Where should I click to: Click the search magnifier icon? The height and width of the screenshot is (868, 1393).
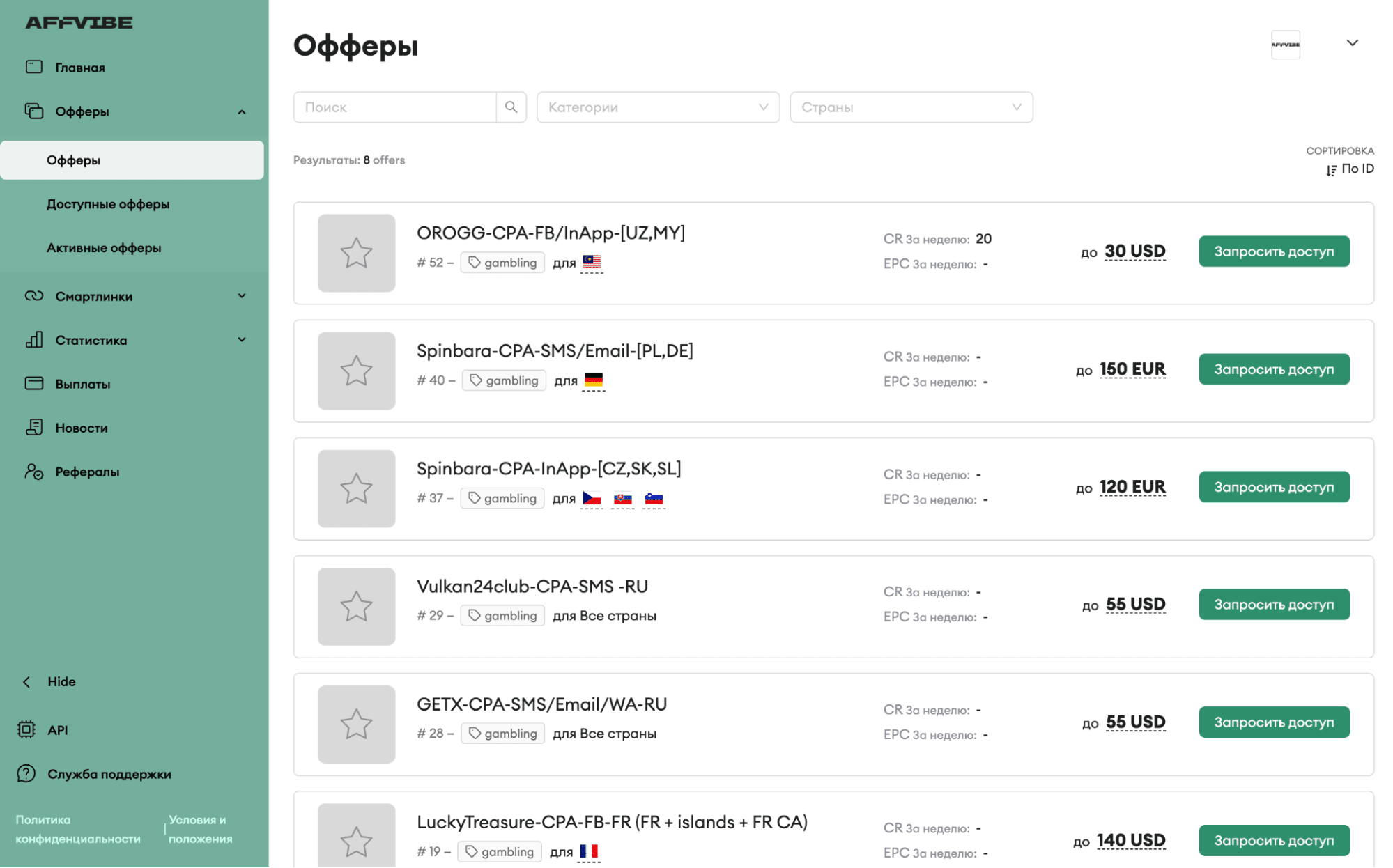pyautogui.click(x=511, y=107)
